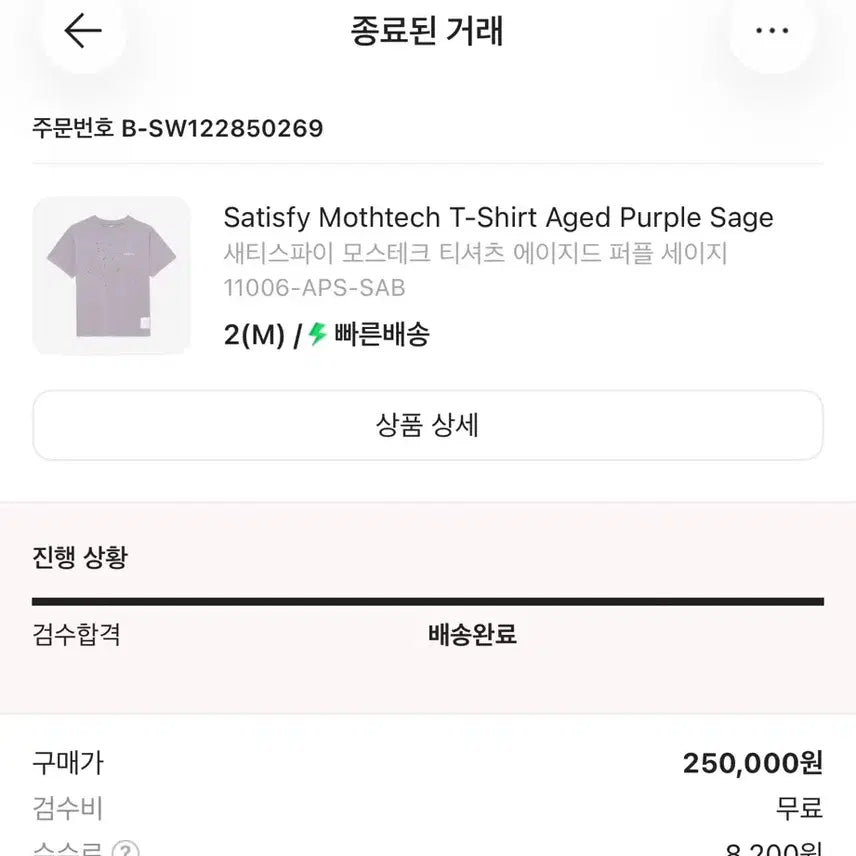856x856 pixels.
Task: Open the three-dot more options menu
Action: point(772,31)
